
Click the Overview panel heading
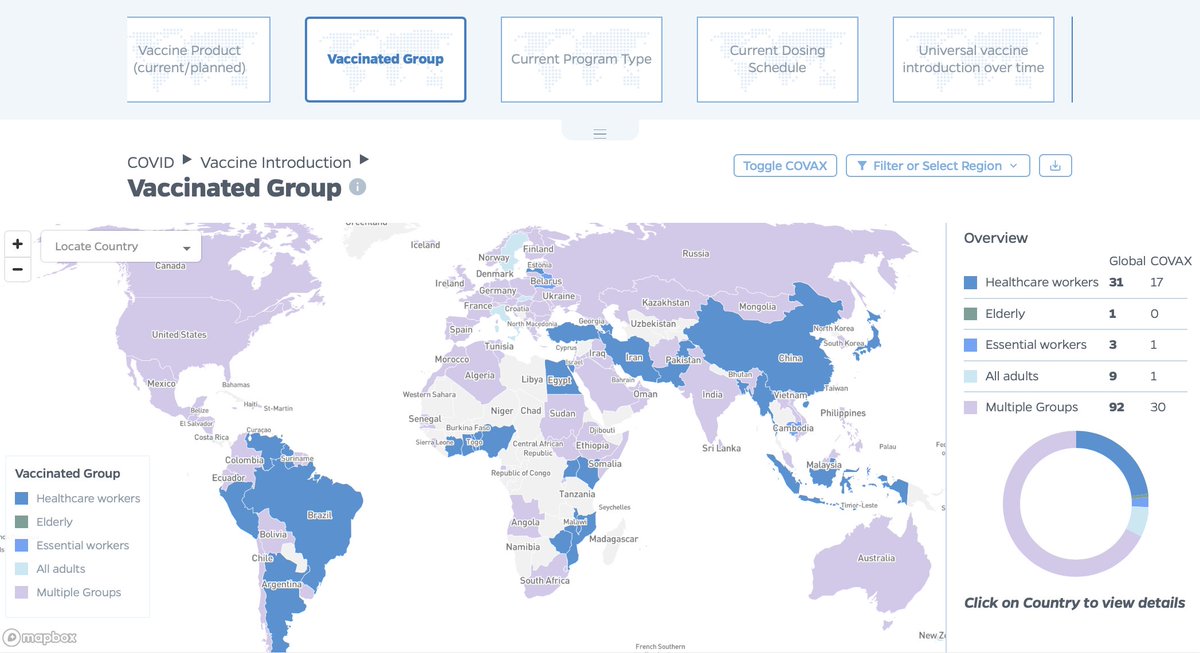(995, 238)
